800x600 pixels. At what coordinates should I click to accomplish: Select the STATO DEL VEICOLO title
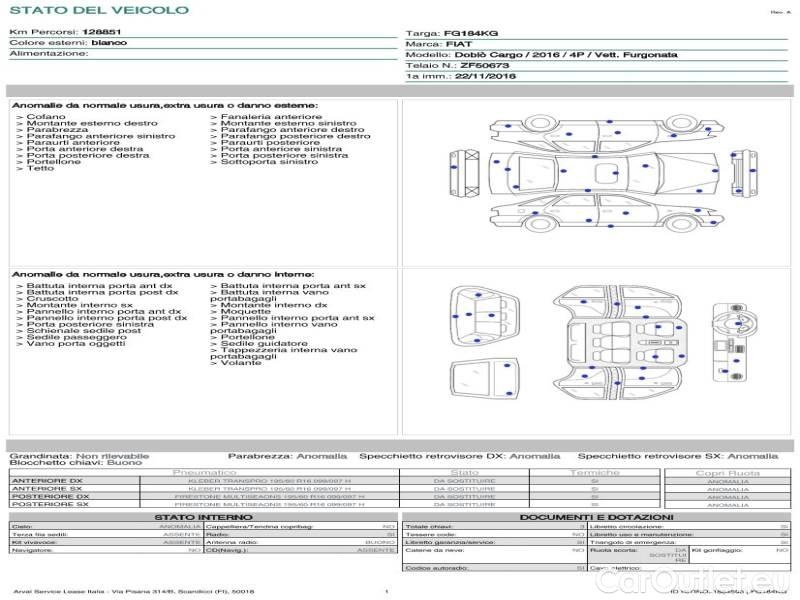pyautogui.click(x=98, y=10)
